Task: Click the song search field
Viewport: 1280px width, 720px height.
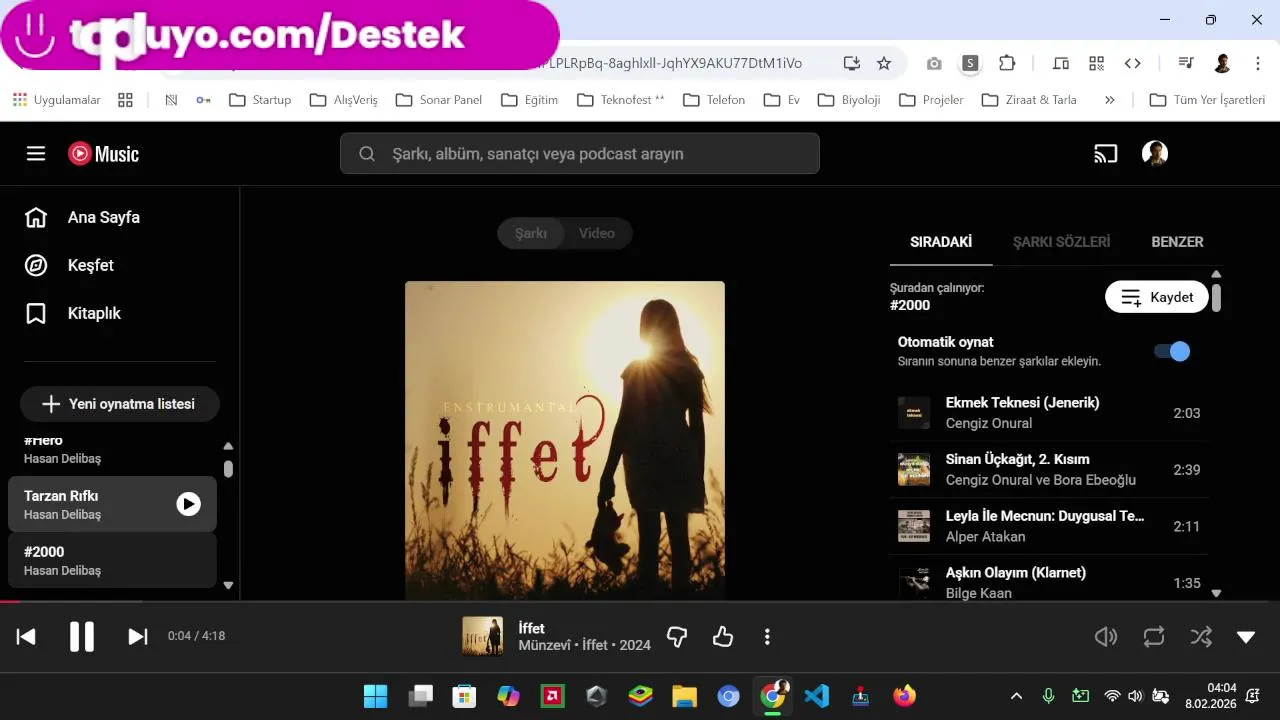Action: coord(580,154)
